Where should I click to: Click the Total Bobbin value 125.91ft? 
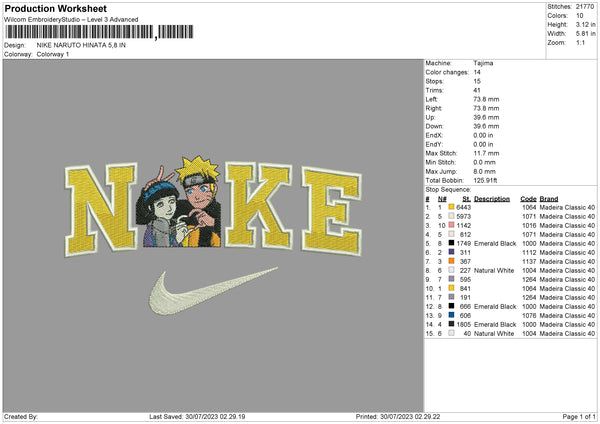pos(485,180)
